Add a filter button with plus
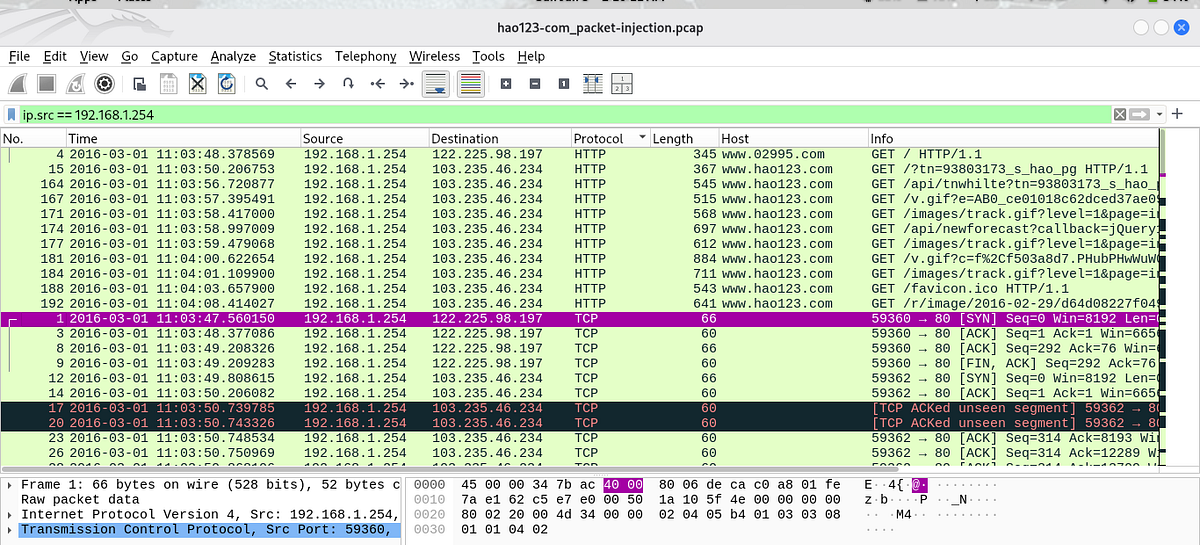Screen dimensions: 1200x545 [1178, 114]
